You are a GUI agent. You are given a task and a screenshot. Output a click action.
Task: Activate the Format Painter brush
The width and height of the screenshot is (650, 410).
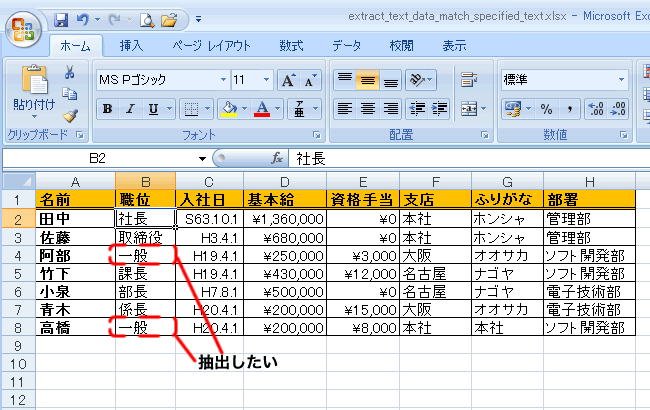pos(70,115)
